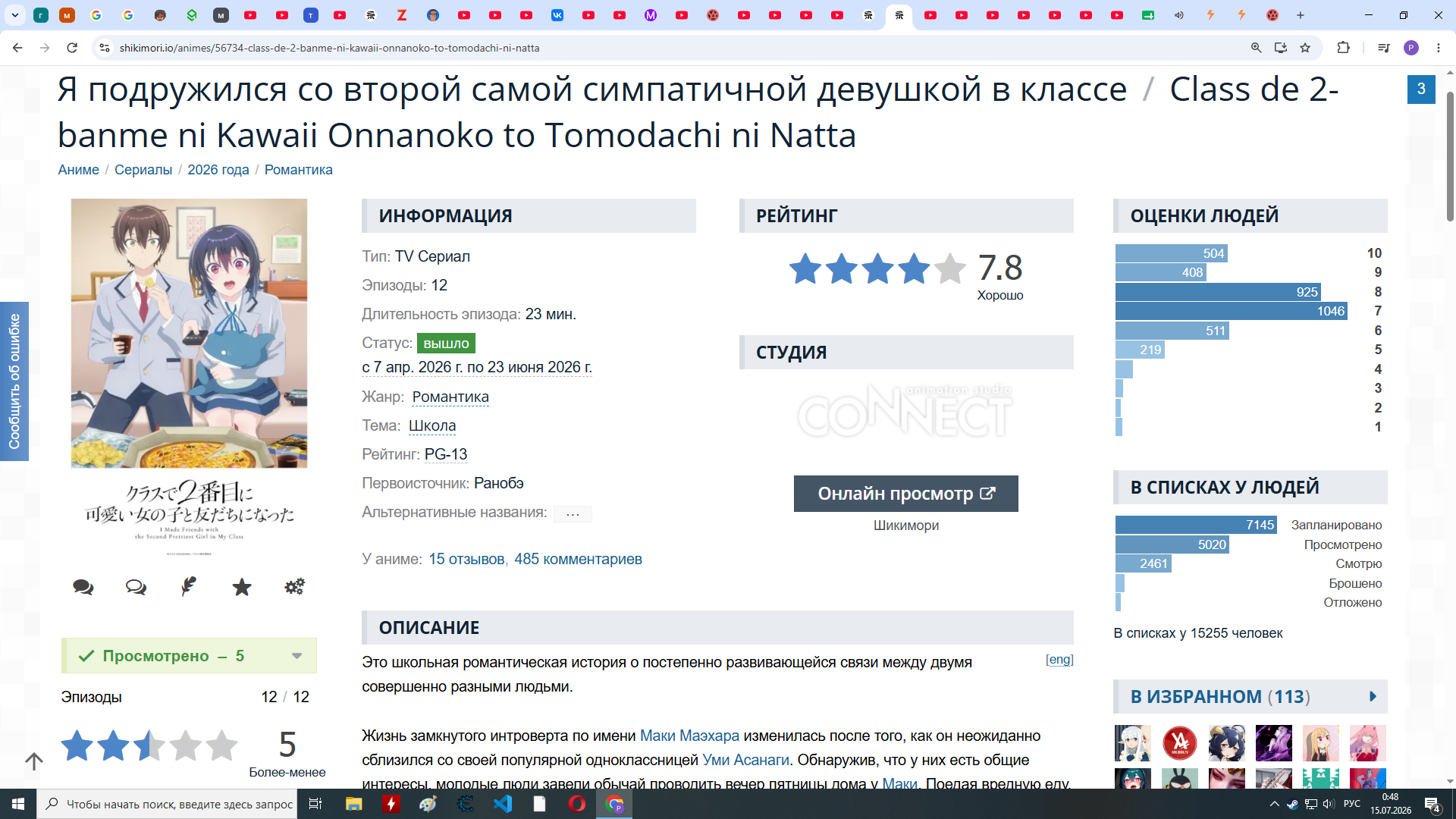The width and height of the screenshot is (1456, 819).
Task: Show hidden system tray icons
Action: coord(1274,804)
